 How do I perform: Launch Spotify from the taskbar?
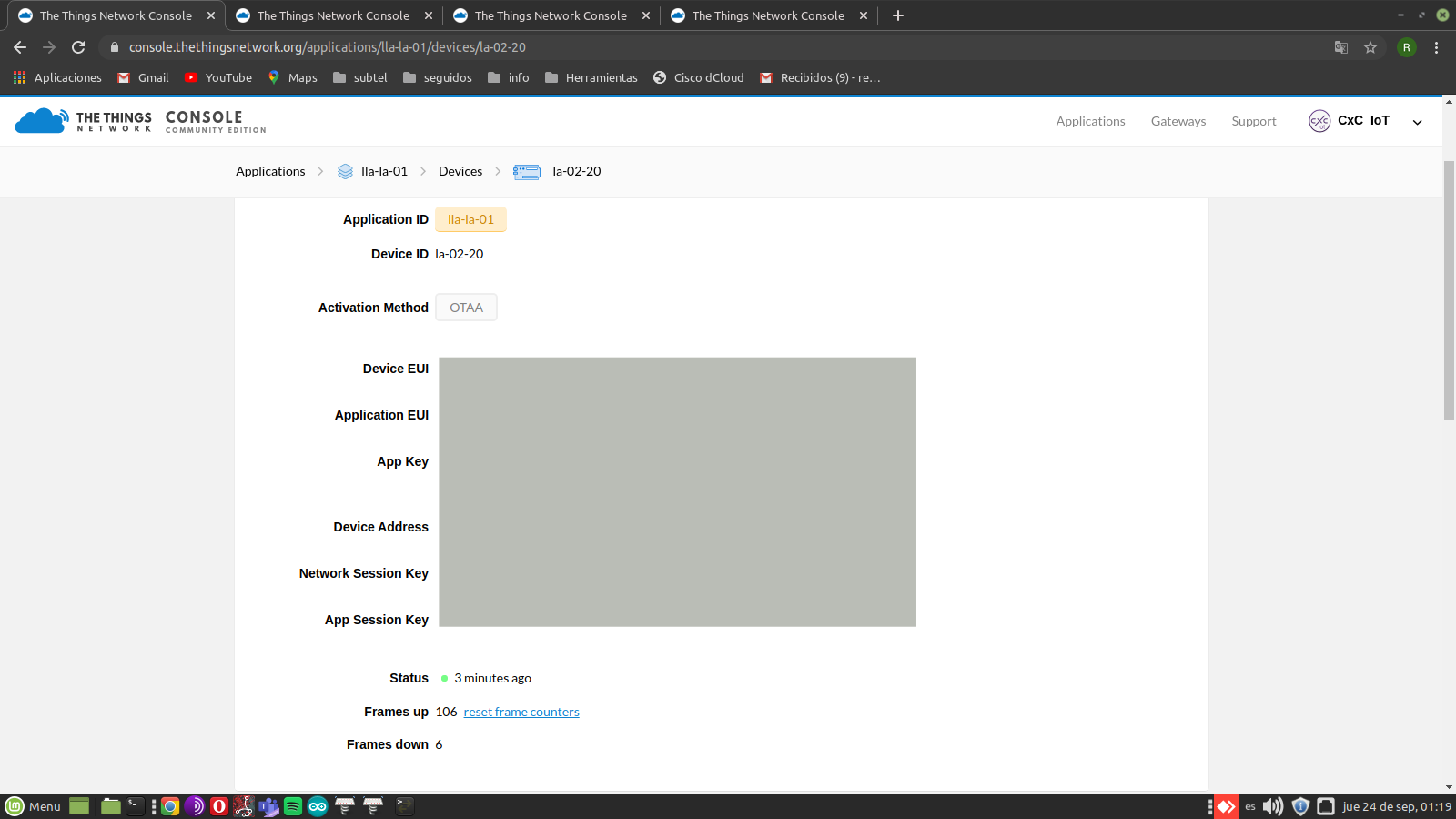coord(293,806)
